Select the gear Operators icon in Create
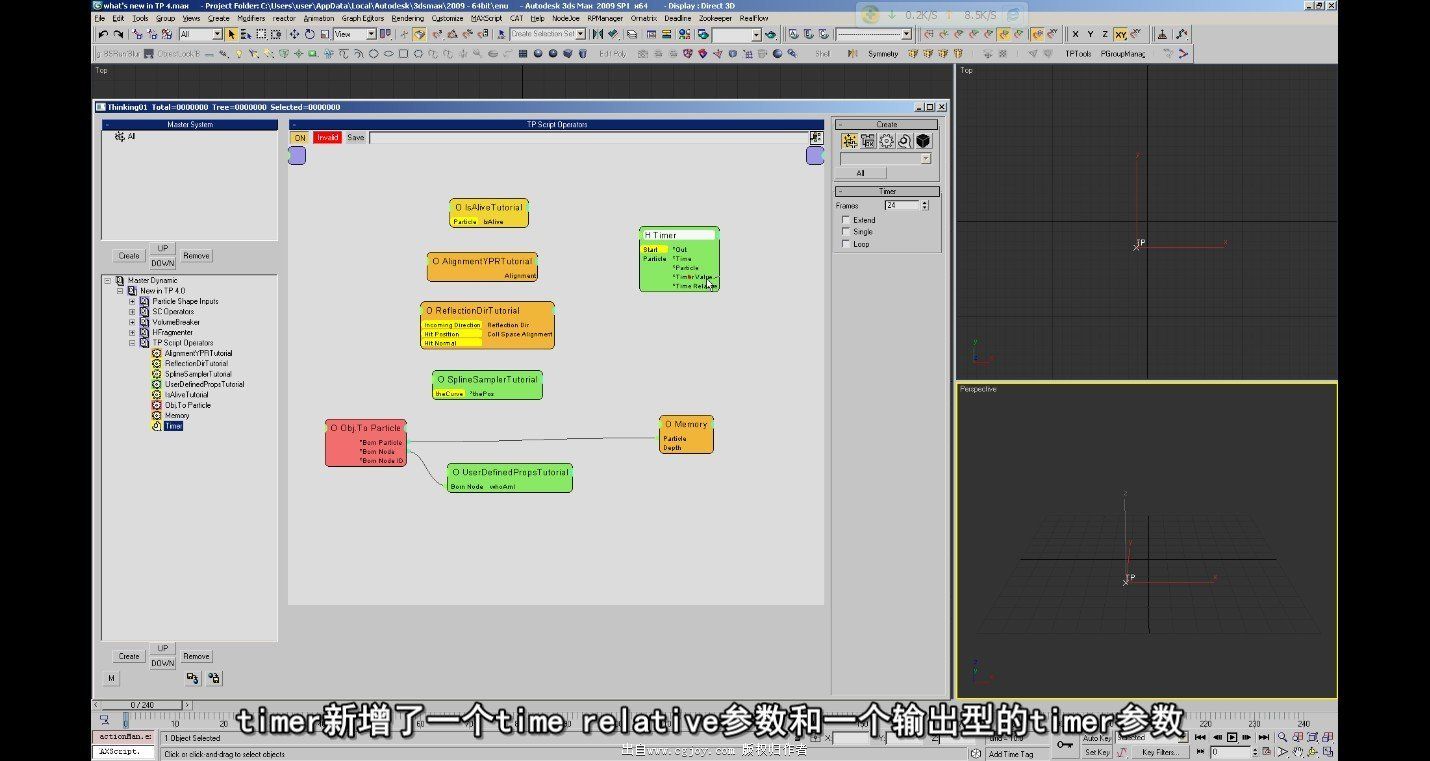Screen dimensions: 1430x761 pos(886,141)
